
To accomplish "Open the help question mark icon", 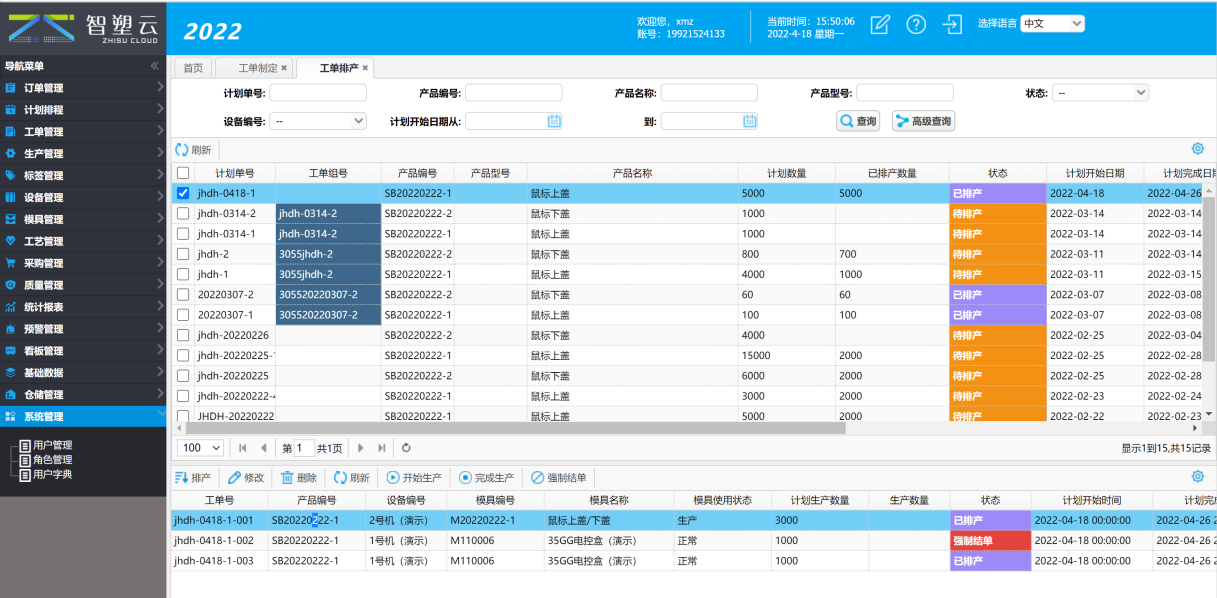I will click(916, 25).
